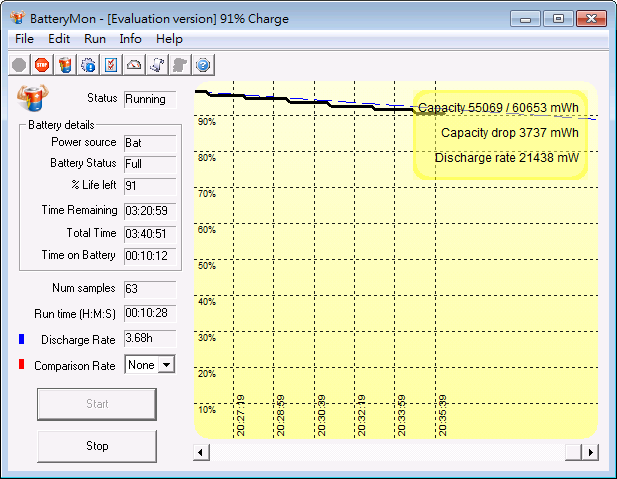The image size is (617, 479).
Task: Open the checklist clipboard toolbar icon
Action: coord(111,65)
